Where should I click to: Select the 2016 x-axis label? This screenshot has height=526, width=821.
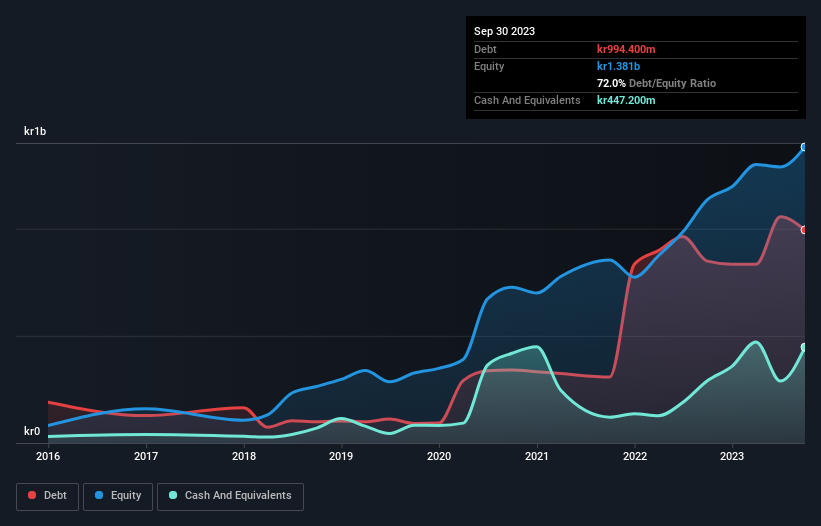click(48, 456)
